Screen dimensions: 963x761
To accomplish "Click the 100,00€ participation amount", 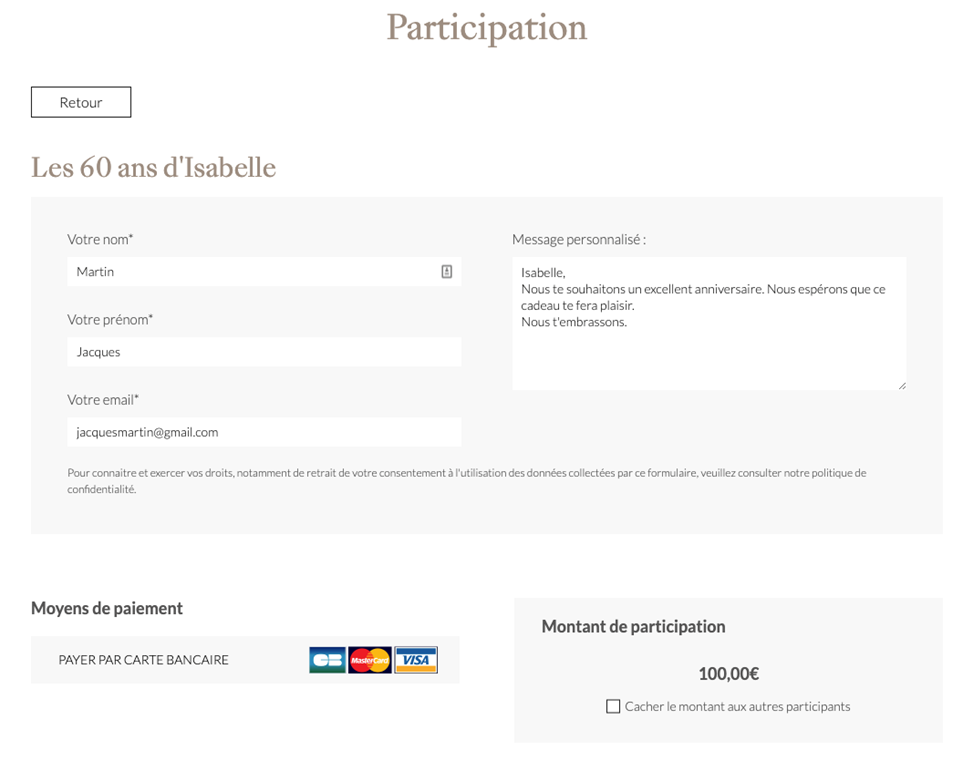I will [728, 674].
